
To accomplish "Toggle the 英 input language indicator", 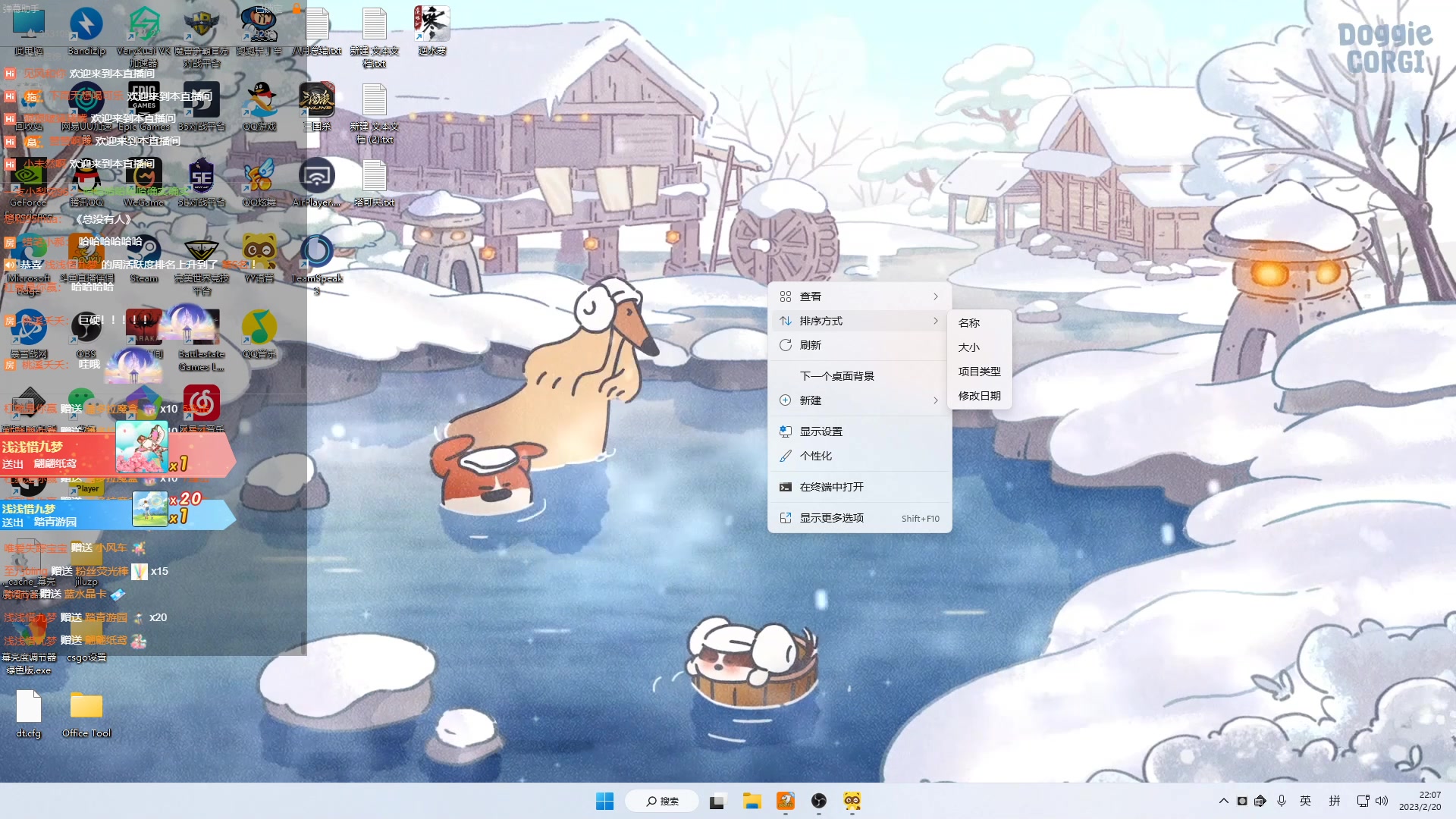I will 1305,801.
